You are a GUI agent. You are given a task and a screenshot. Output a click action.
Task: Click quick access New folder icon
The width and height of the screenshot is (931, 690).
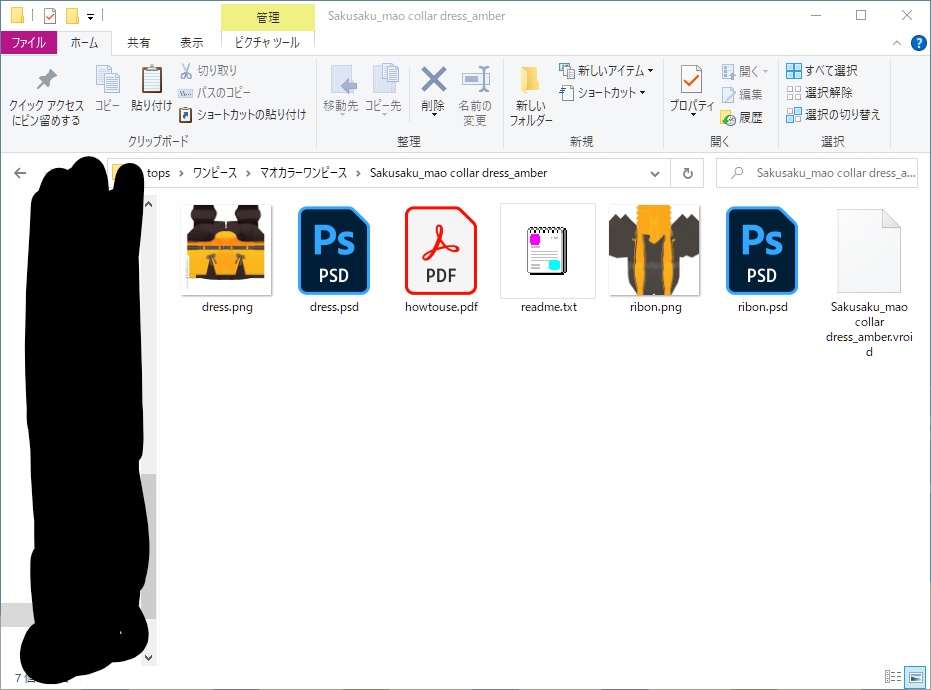(72, 15)
